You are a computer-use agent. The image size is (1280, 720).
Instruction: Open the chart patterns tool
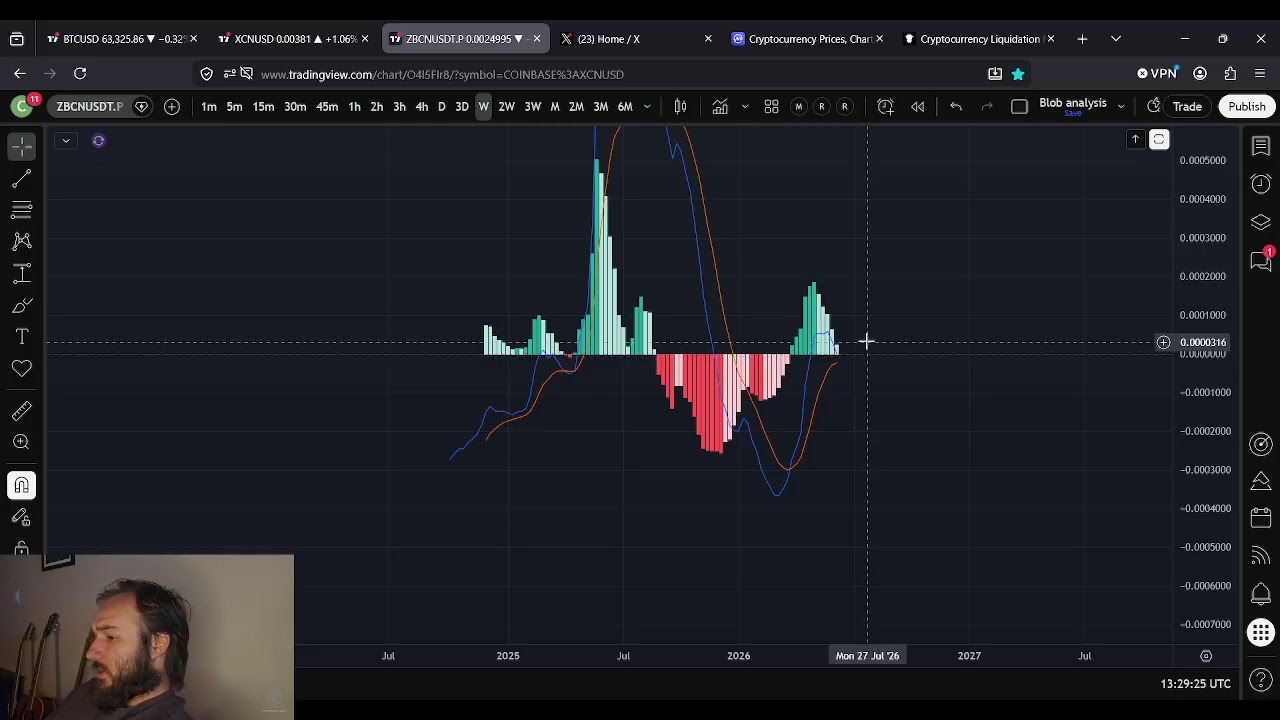[x=21, y=241]
